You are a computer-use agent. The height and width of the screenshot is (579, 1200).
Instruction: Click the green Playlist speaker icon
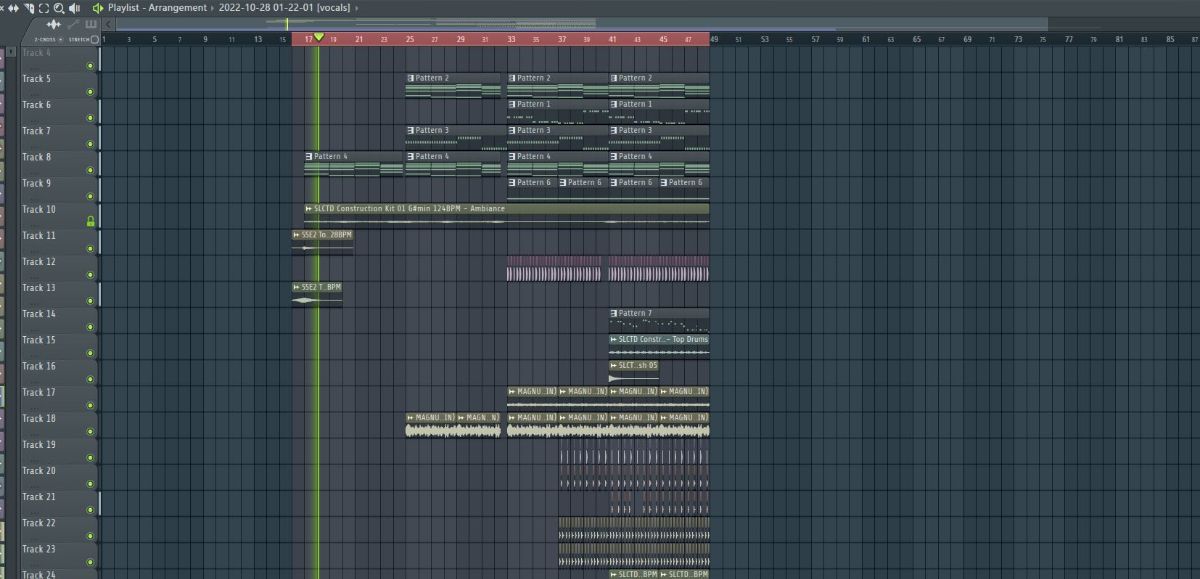[98, 8]
